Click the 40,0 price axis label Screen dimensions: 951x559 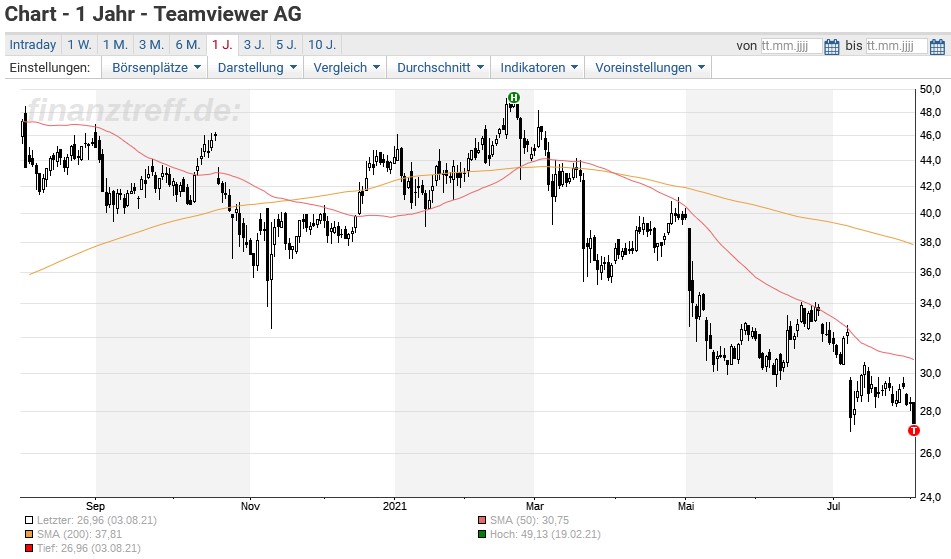click(x=930, y=213)
